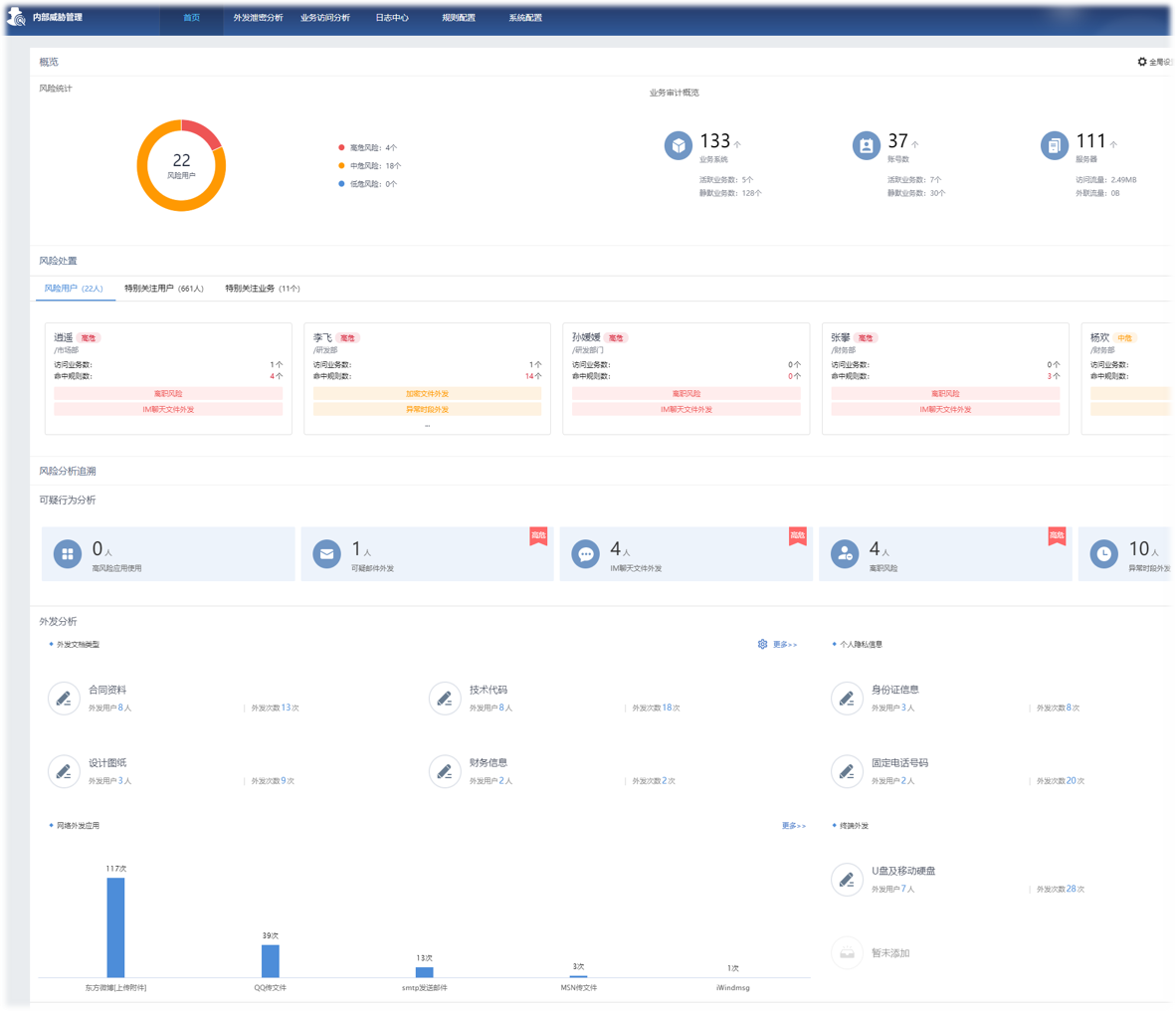Click the edit icon for 身份证信息
The width and height of the screenshot is (1176, 1012).
(x=847, y=699)
